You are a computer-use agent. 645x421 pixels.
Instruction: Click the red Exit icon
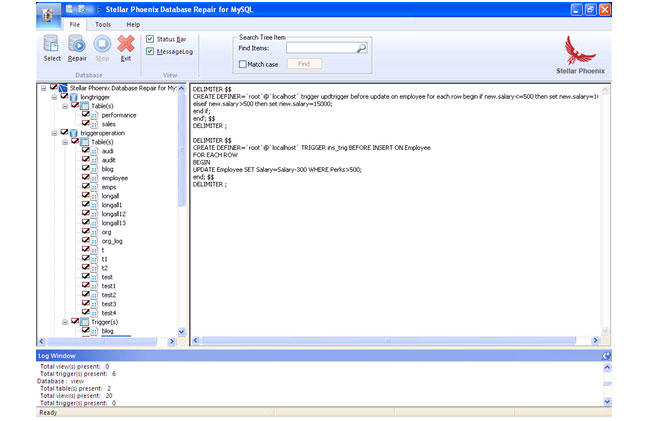click(126, 44)
